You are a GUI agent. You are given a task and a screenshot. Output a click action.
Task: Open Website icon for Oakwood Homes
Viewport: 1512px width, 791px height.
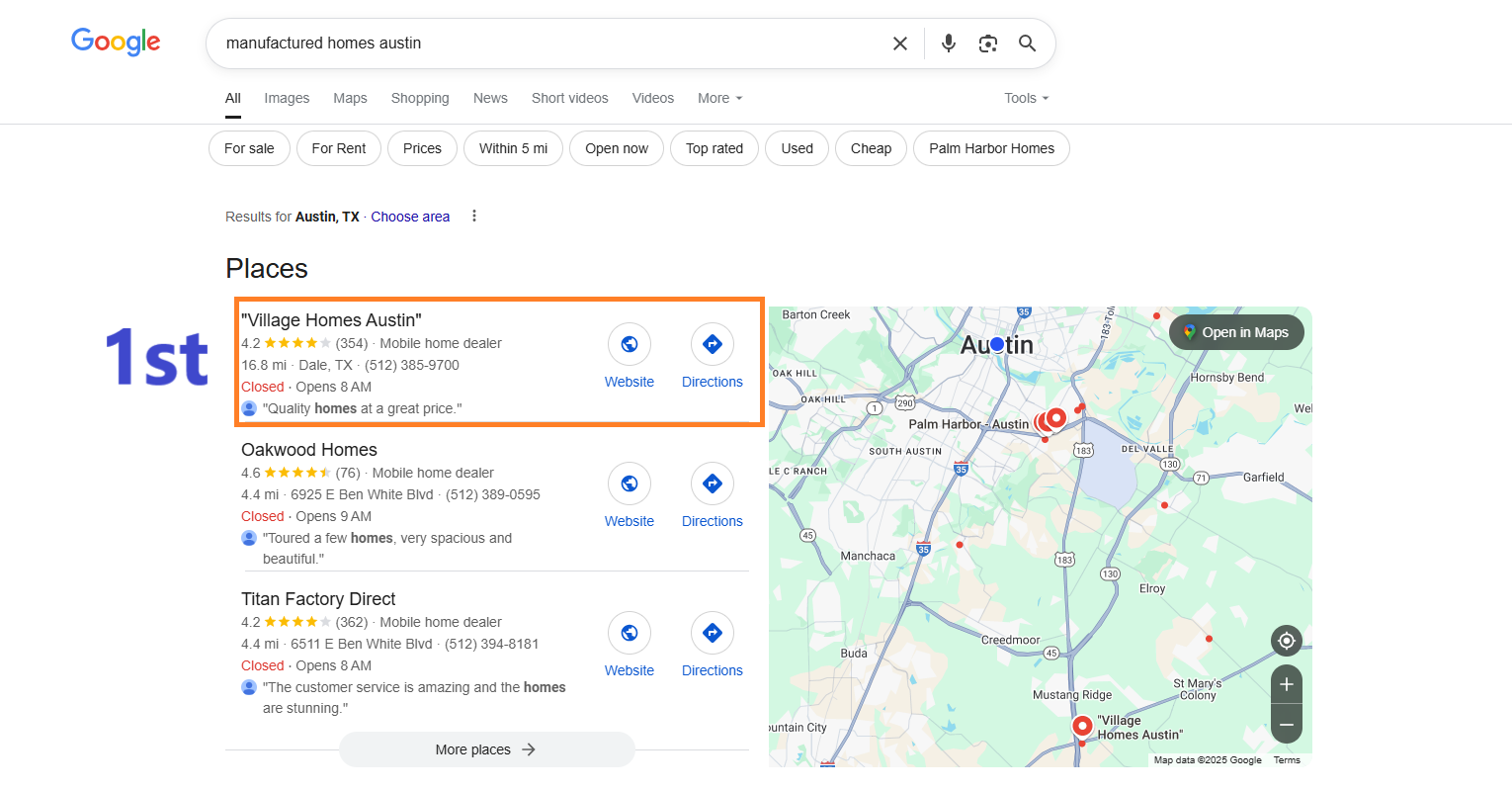pos(630,483)
